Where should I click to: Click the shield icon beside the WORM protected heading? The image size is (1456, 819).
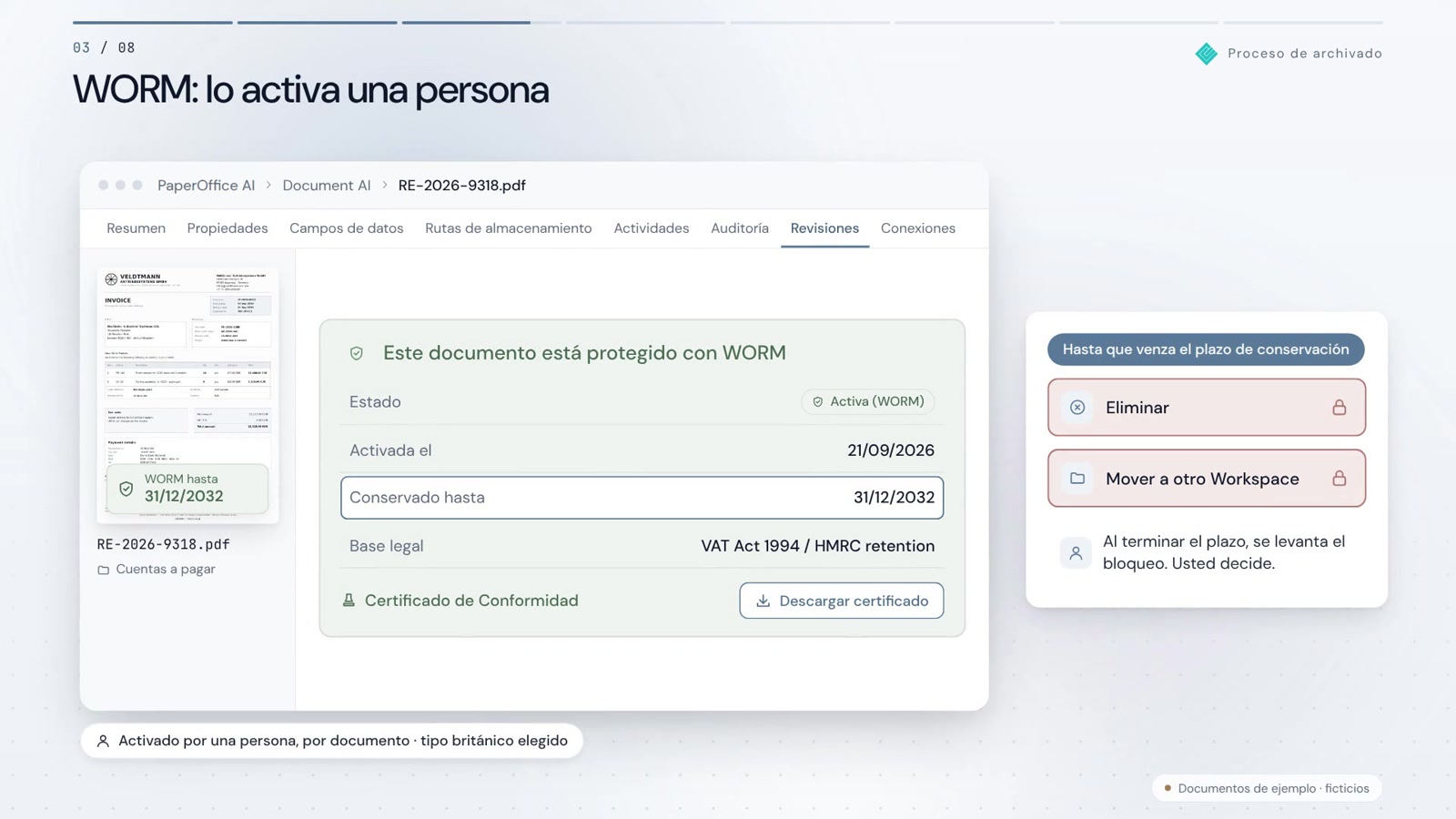(357, 353)
